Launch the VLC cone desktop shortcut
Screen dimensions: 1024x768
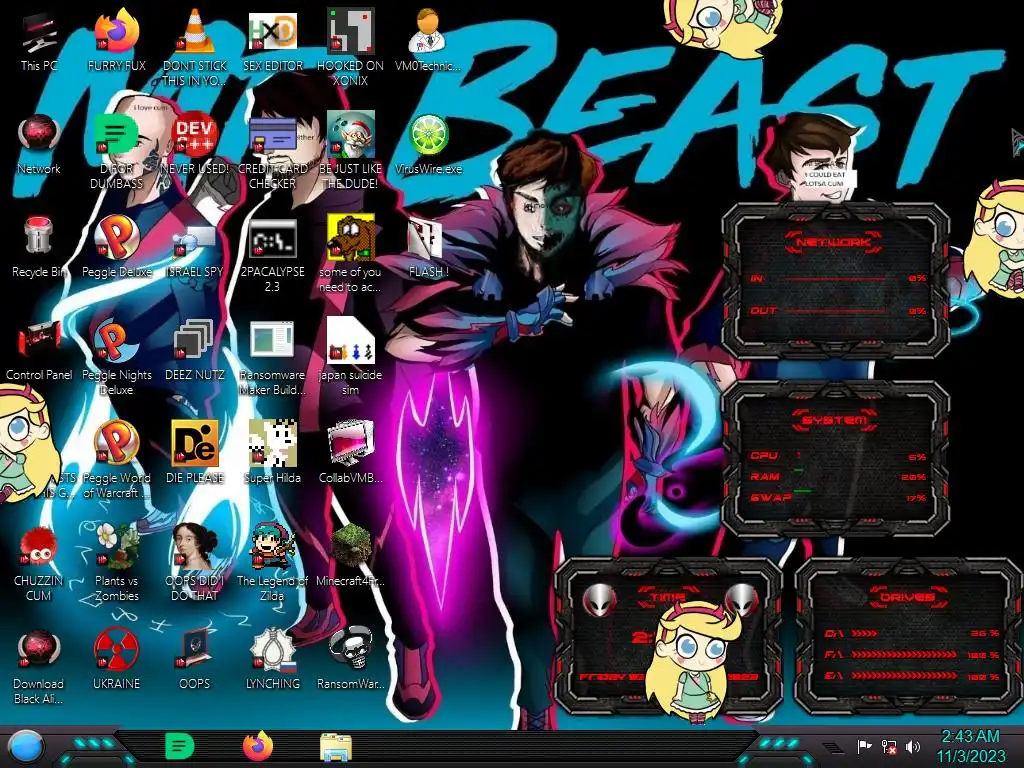[195, 47]
